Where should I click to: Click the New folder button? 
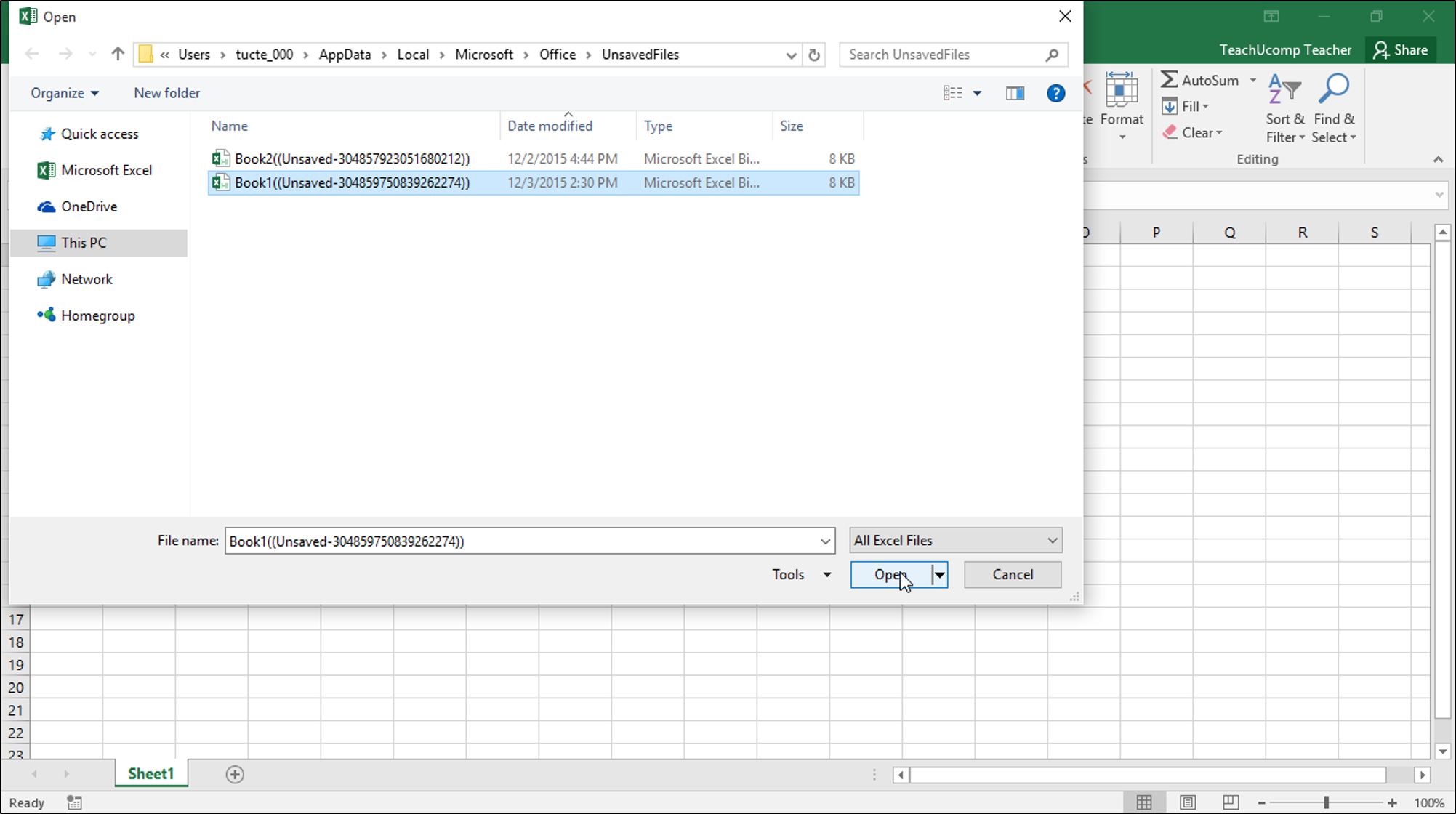click(166, 93)
